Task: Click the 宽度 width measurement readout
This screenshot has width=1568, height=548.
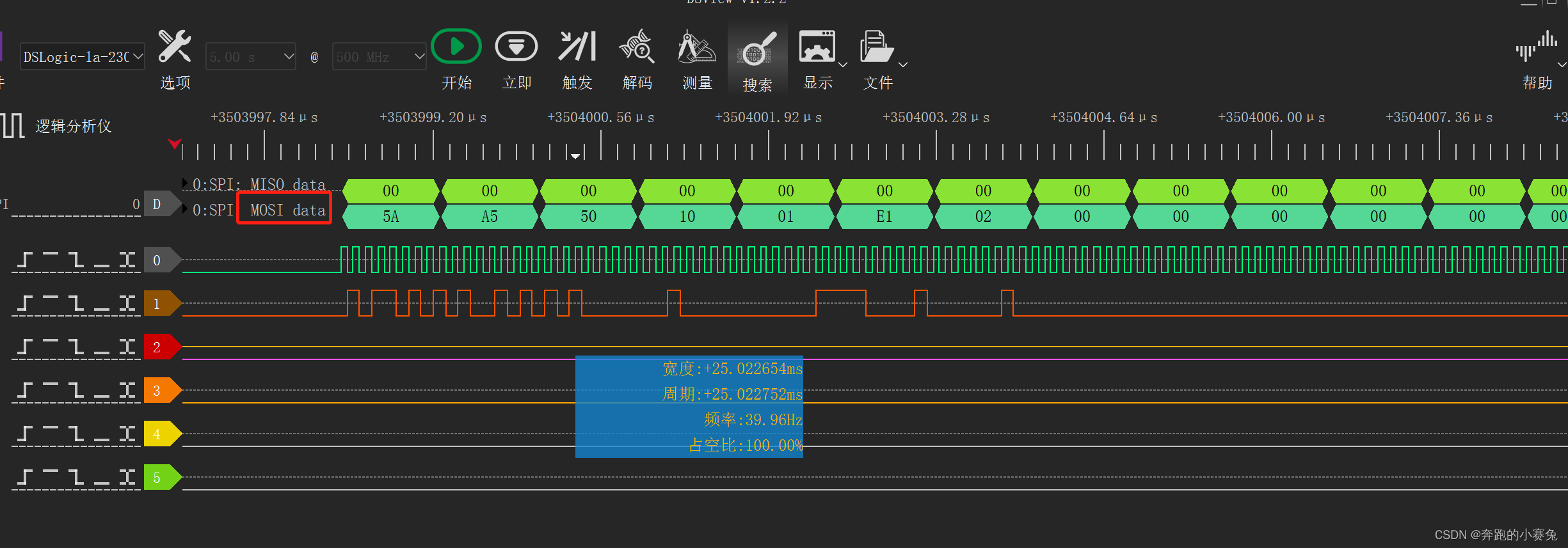Action: click(732, 368)
